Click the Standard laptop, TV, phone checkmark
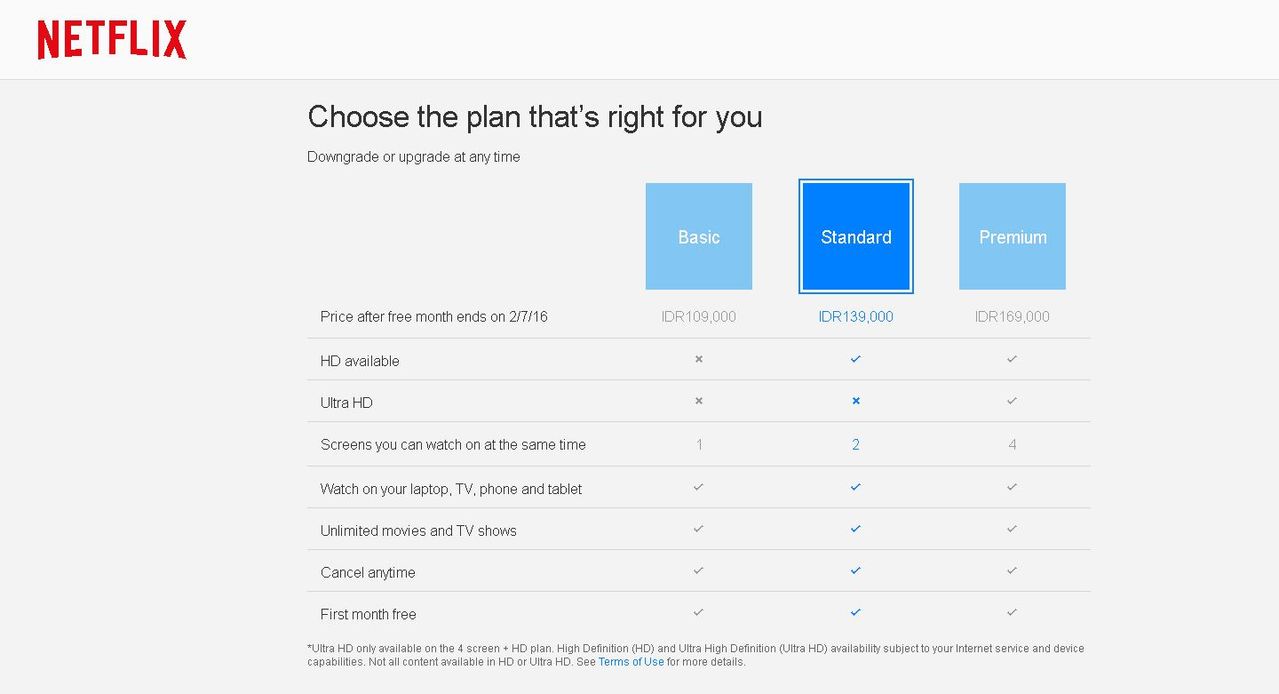1279x694 pixels. [856, 487]
